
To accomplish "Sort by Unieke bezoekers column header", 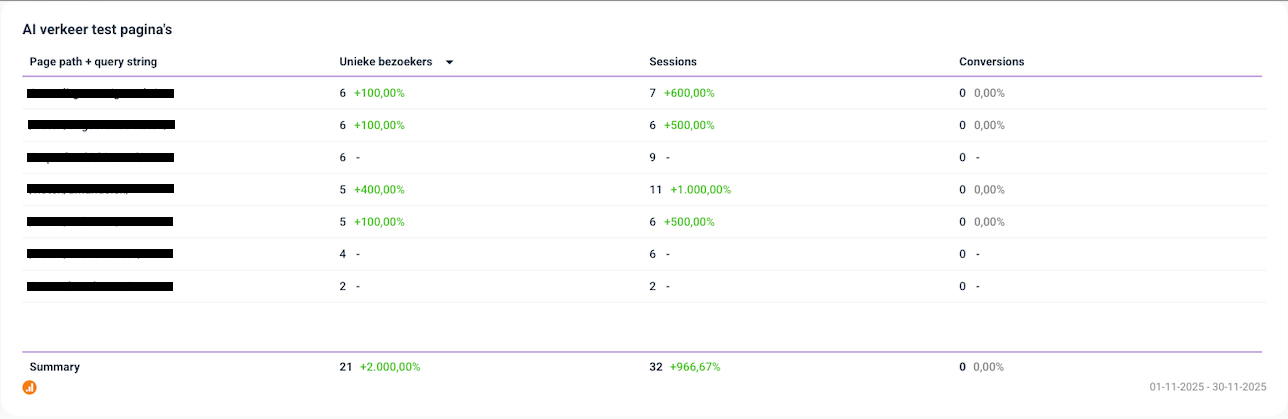I will click(x=386, y=62).
